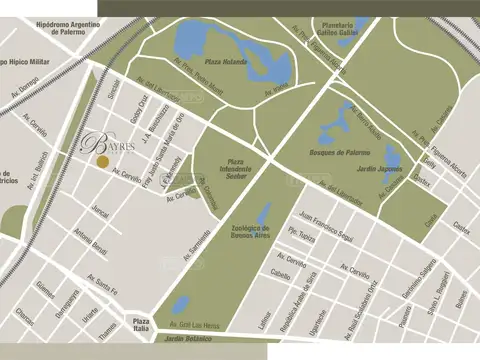
Task: Click the Gerónimo Salguero street label
Action: coord(419,279)
